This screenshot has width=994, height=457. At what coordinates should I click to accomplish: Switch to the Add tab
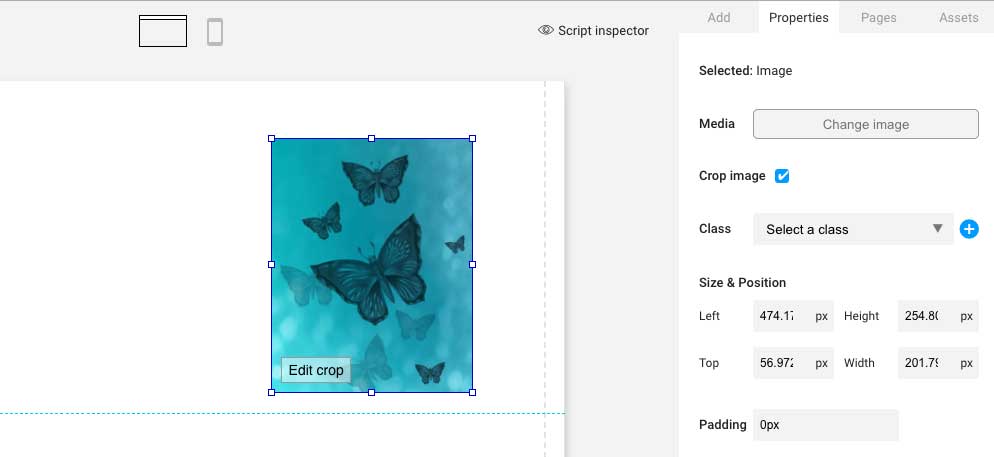click(718, 17)
